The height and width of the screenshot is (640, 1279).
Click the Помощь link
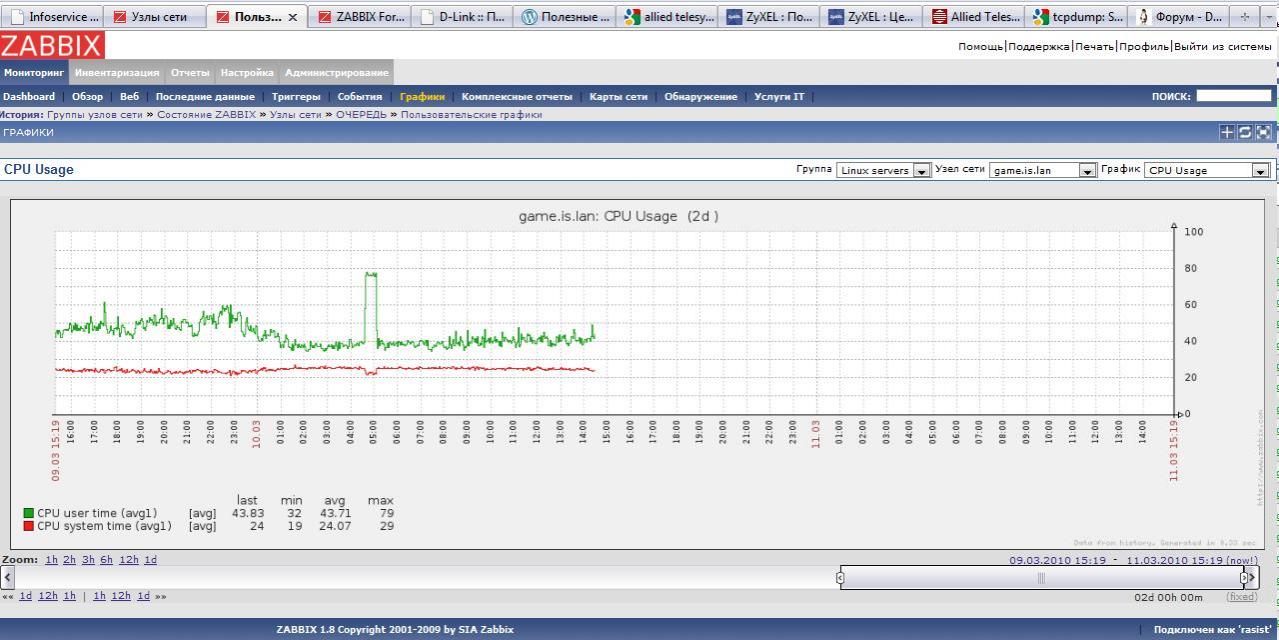pyautogui.click(x=981, y=47)
